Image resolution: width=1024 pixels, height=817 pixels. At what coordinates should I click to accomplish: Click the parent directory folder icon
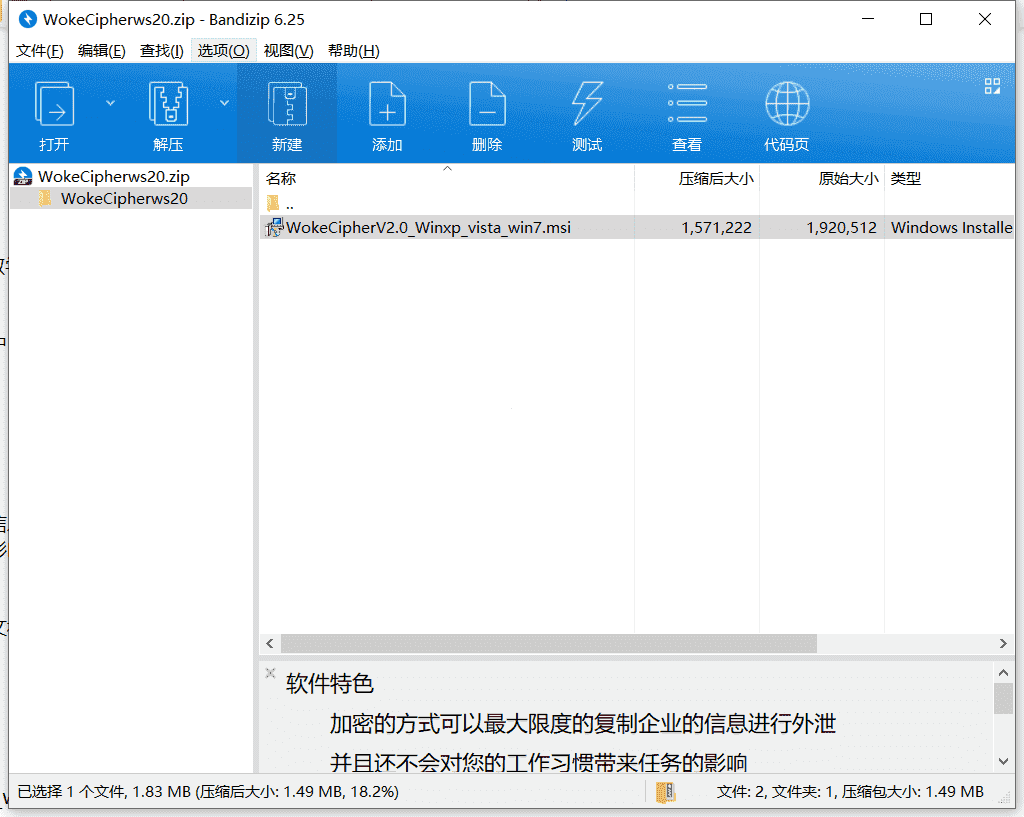point(273,203)
